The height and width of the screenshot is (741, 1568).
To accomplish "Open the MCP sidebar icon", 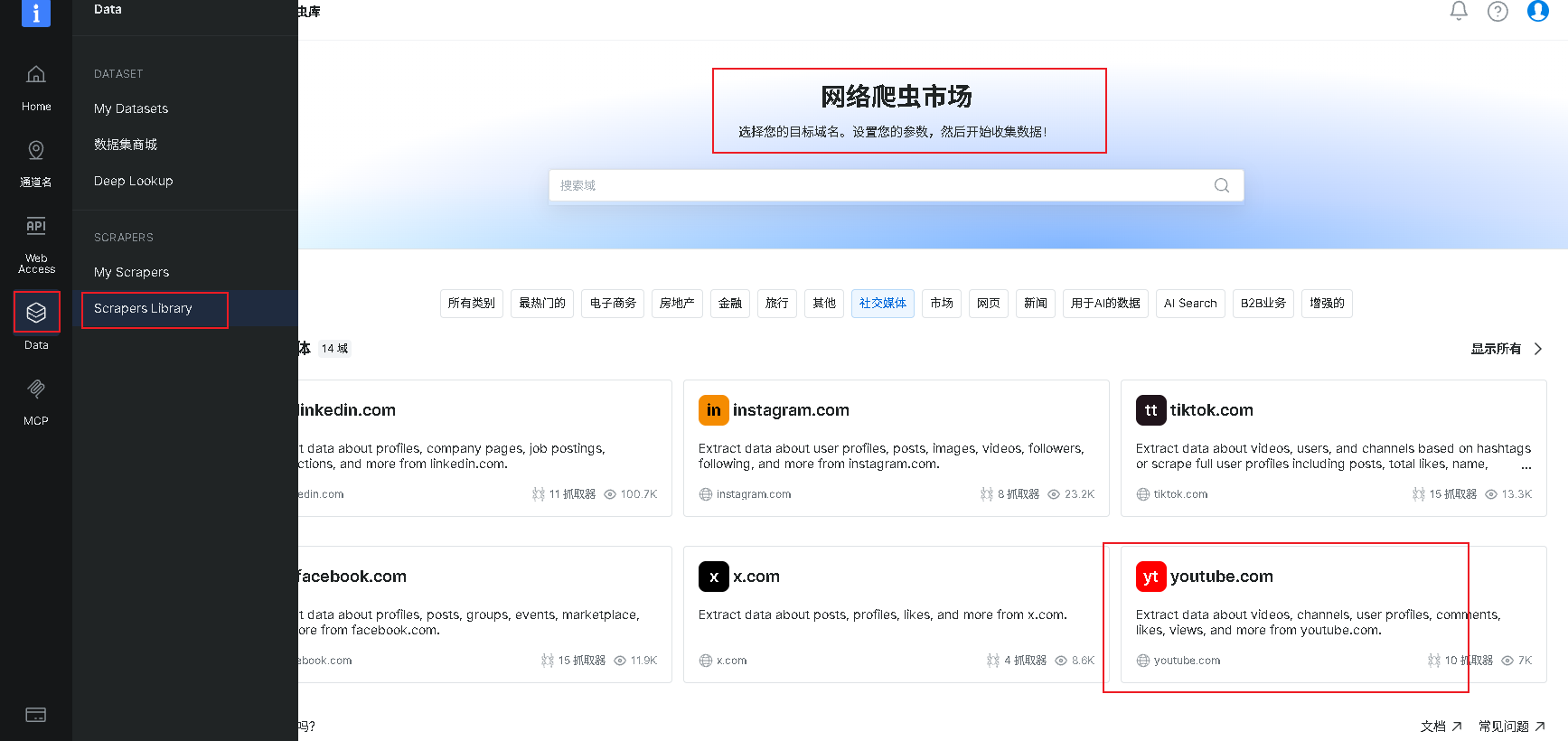I will pos(36,389).
